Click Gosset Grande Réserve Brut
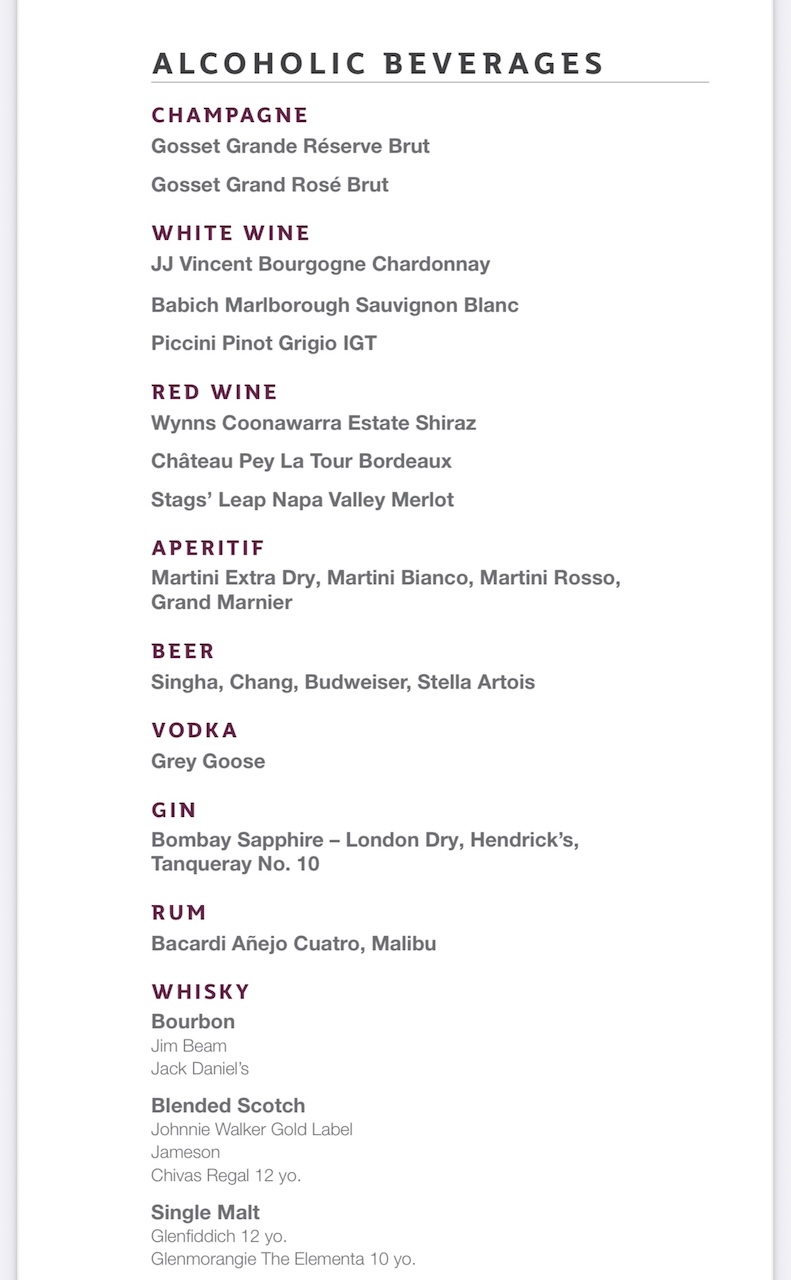This screenshot has height=1280, width=791. (x=290, y=146)
